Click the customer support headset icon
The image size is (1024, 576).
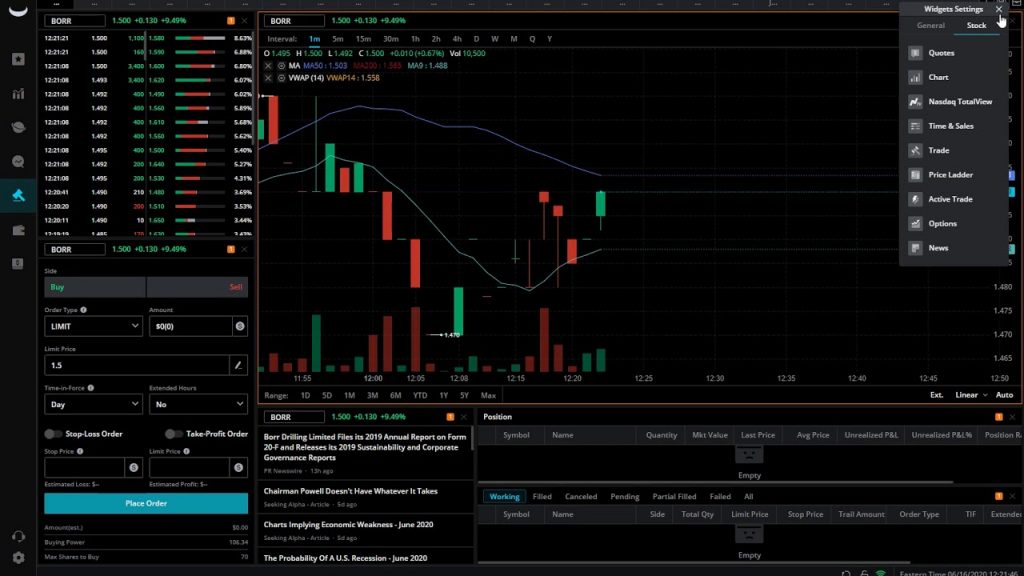point(18,537)
